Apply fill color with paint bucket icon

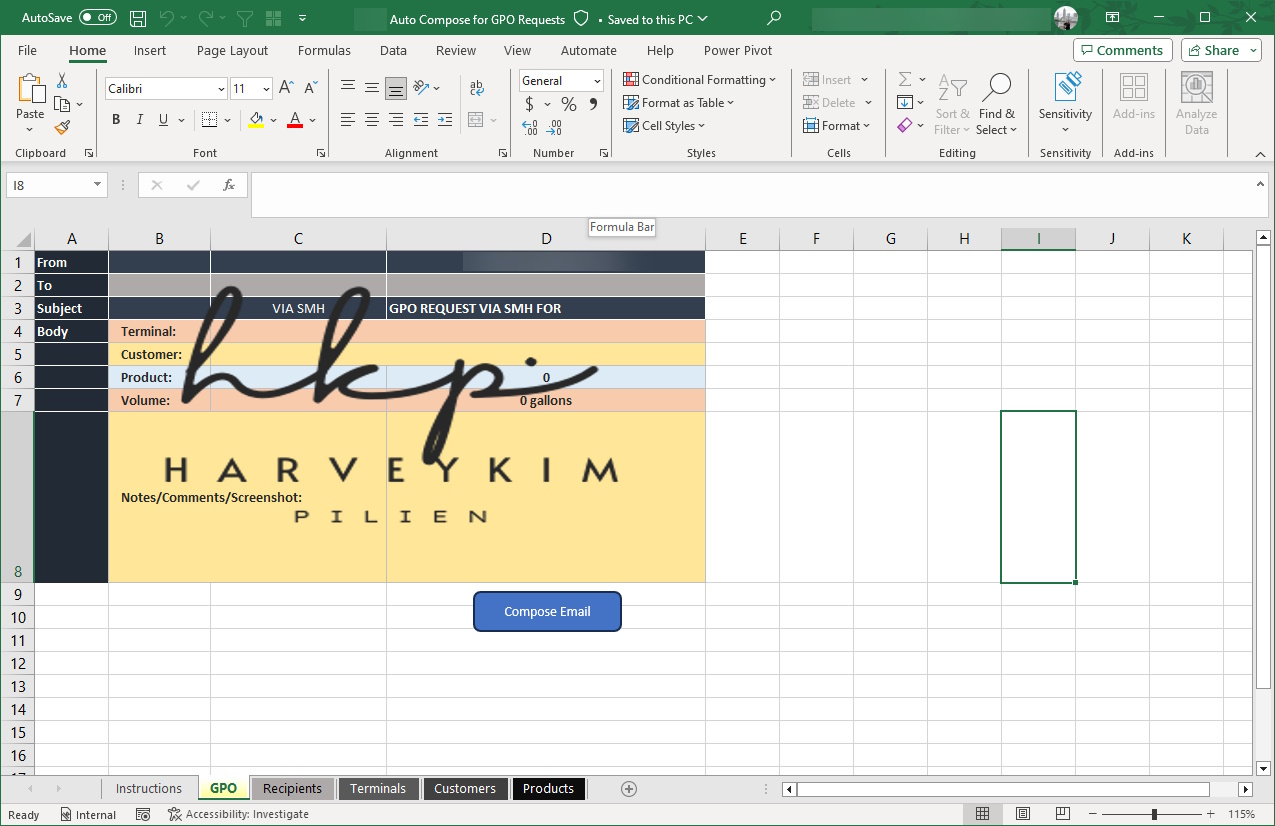[256, 120]
